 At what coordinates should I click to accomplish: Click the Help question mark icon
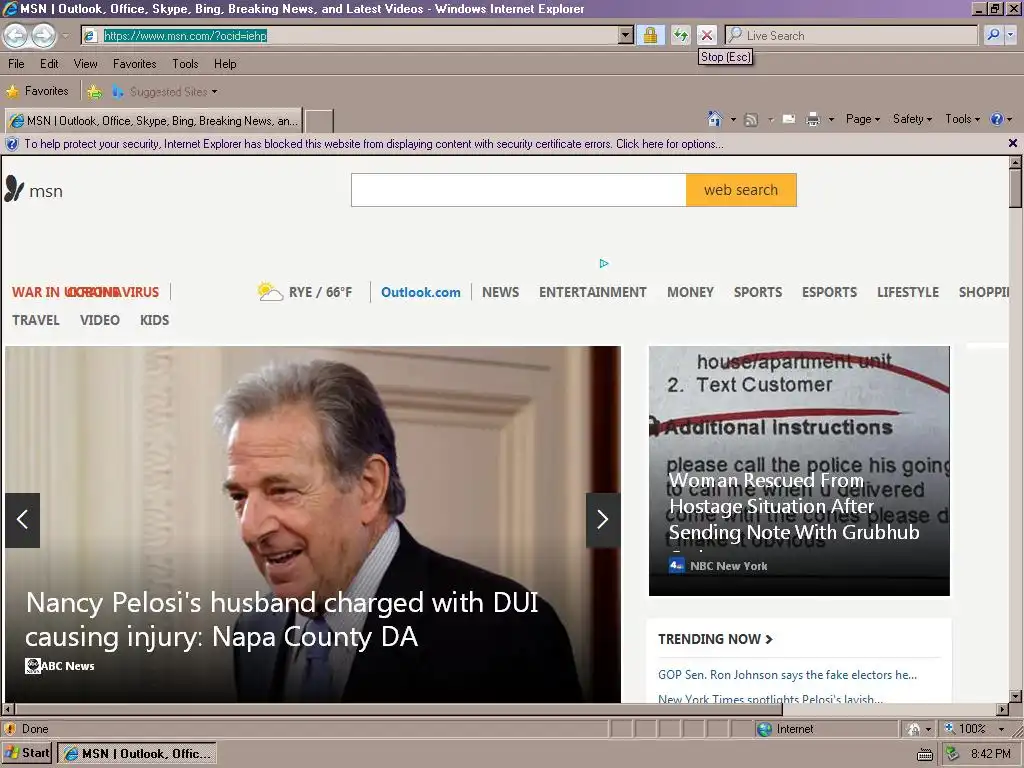click(x=997, y=119)
